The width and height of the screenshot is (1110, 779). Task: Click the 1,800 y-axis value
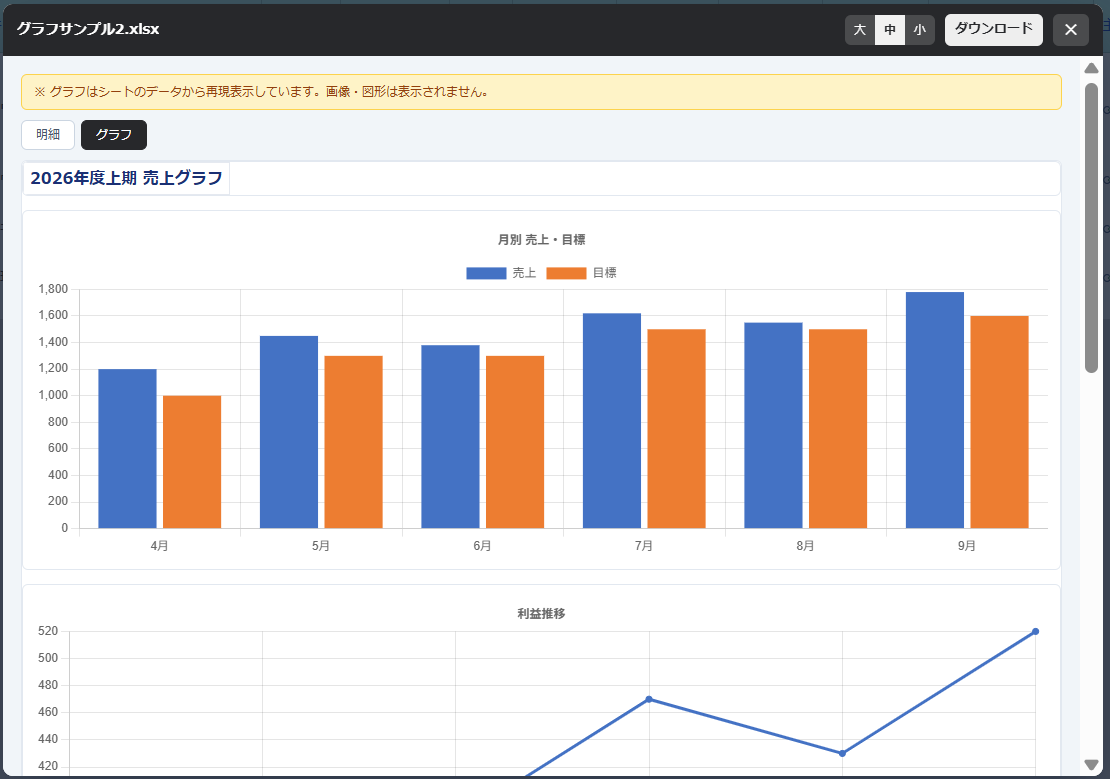pos(53,289)
